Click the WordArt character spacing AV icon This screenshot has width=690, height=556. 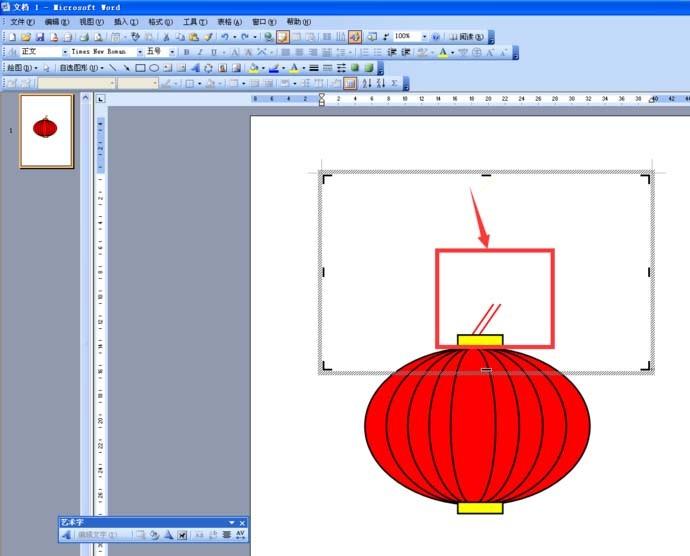pos(240,535)
